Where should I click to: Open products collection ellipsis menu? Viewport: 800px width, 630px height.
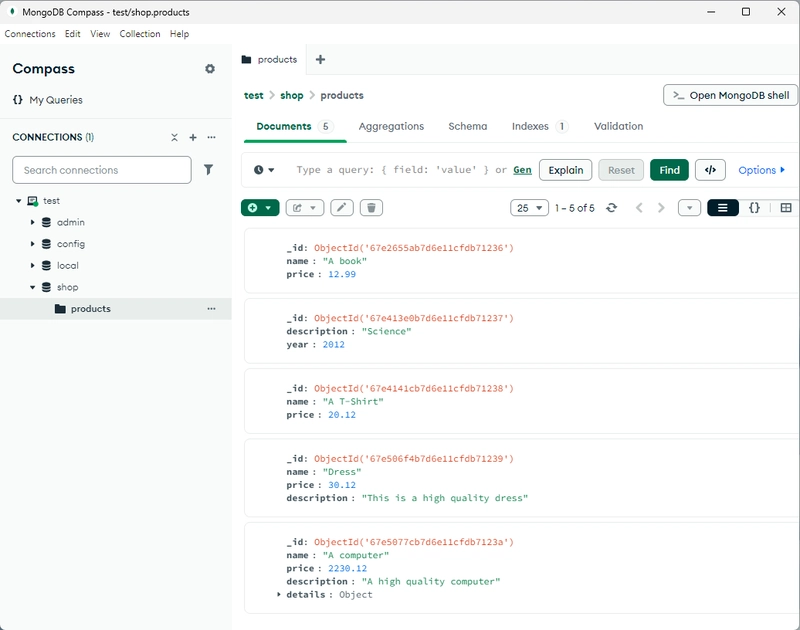(211, 309)
